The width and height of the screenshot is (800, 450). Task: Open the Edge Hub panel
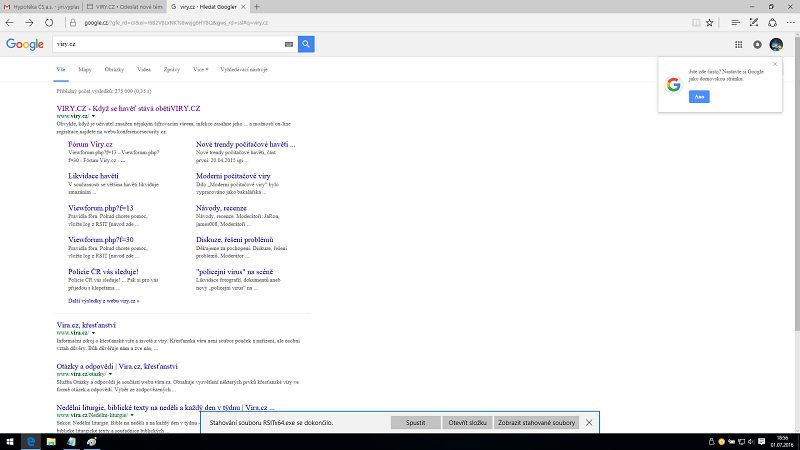735,22
